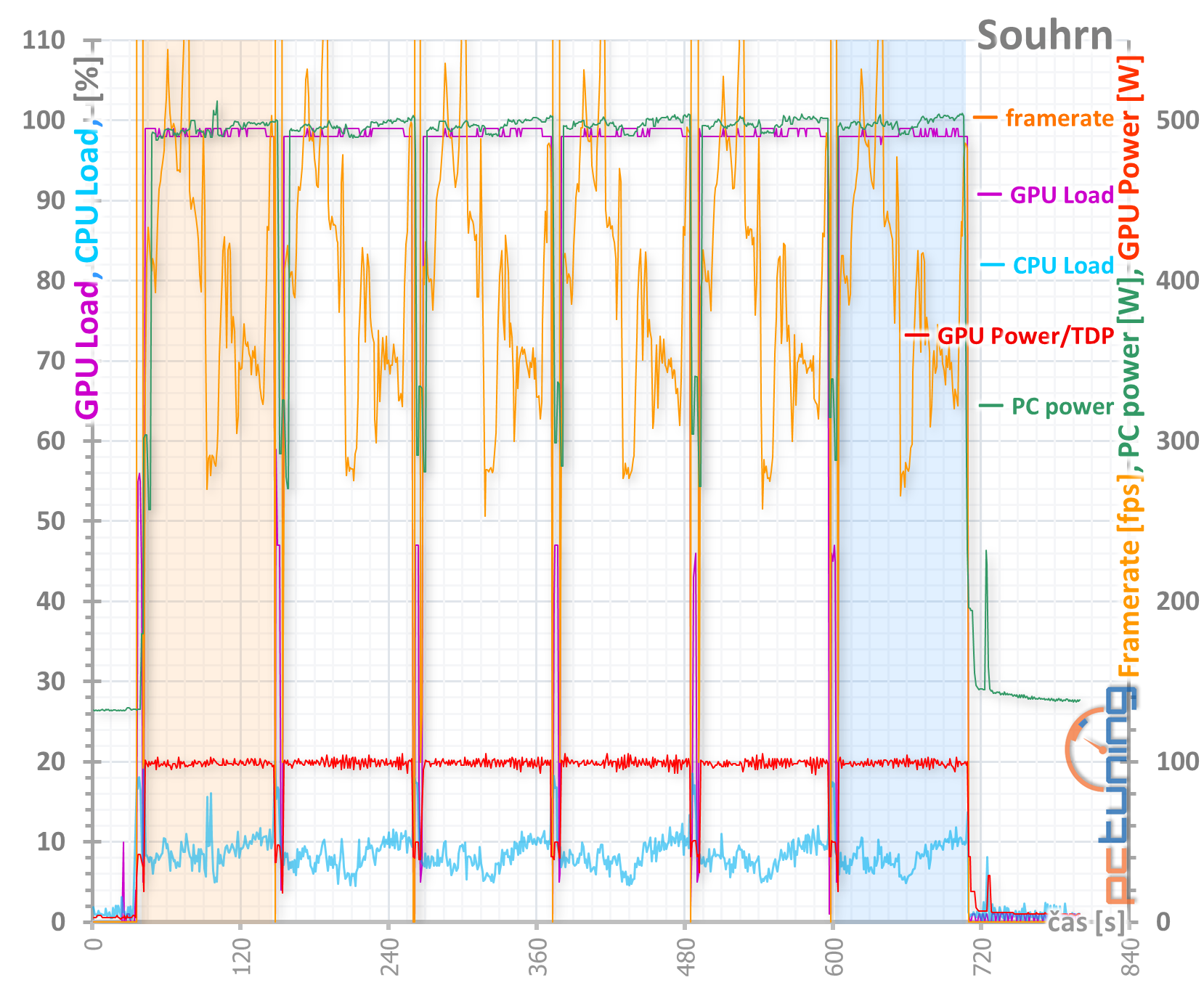Click the 'CPU Load' legend label

pos(1063,266)
